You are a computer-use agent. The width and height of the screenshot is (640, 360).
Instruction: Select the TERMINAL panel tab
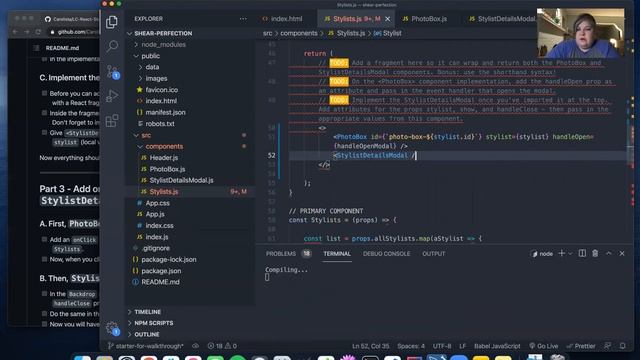click(337, 253)
